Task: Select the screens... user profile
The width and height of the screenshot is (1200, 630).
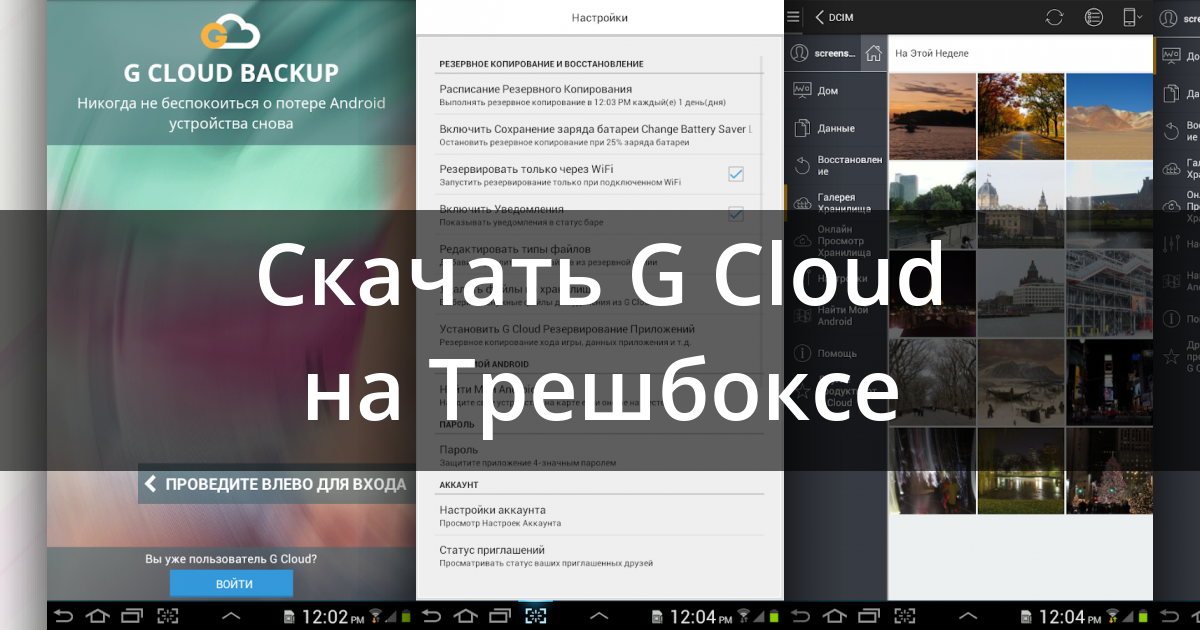Action: 822,53
